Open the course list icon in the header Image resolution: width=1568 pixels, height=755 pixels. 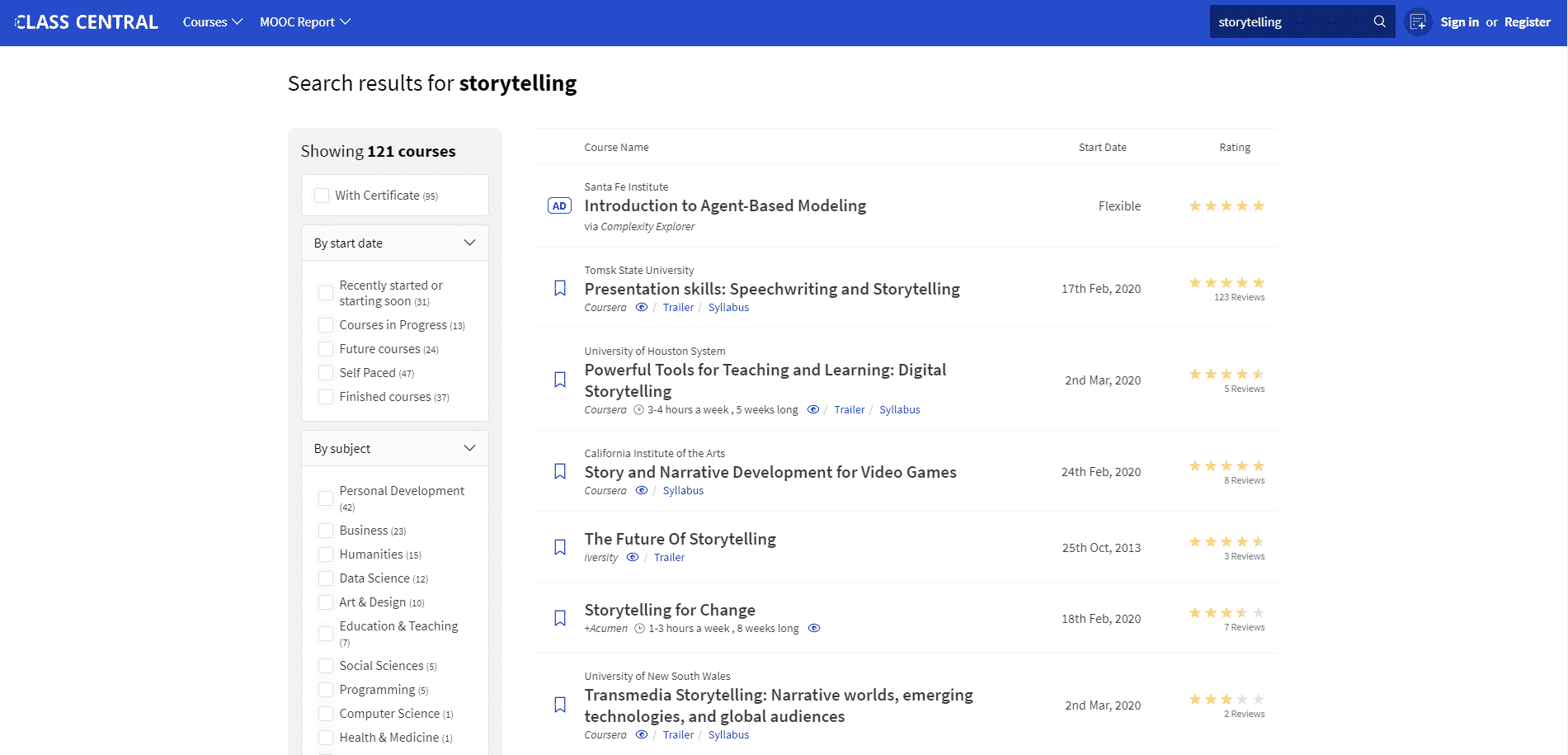(1418, 22)
